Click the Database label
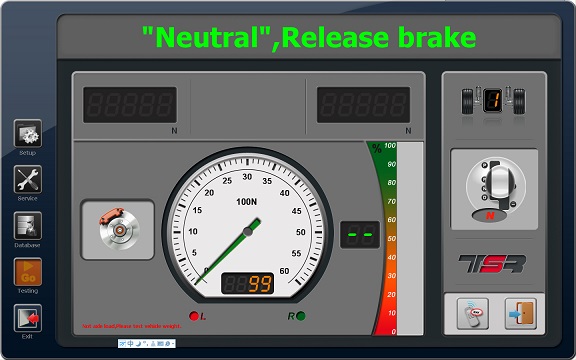This screenshot has height=360, width=576. (28, 245)
